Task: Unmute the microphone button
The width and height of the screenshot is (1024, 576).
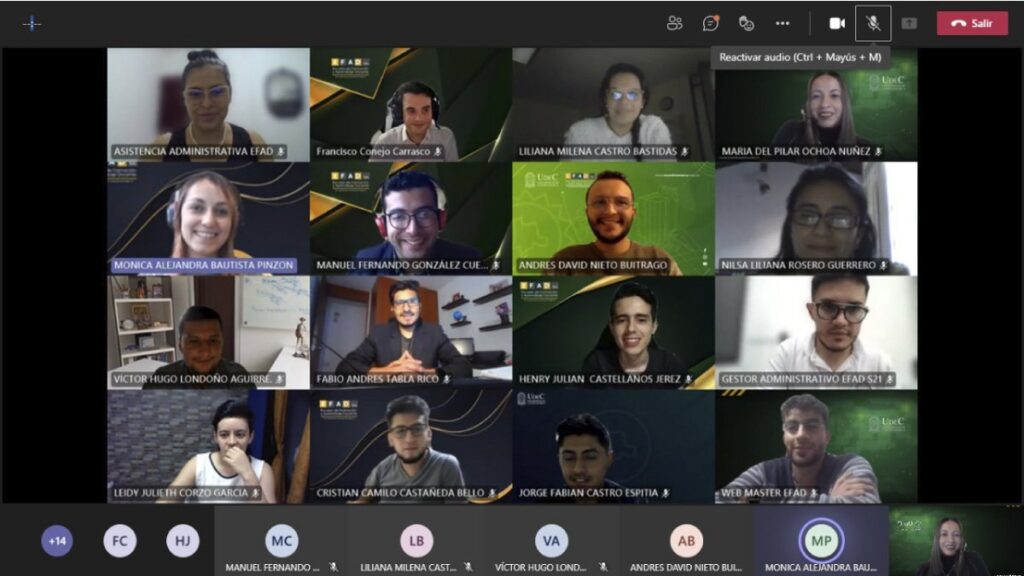Action: (x=873, y=24)
